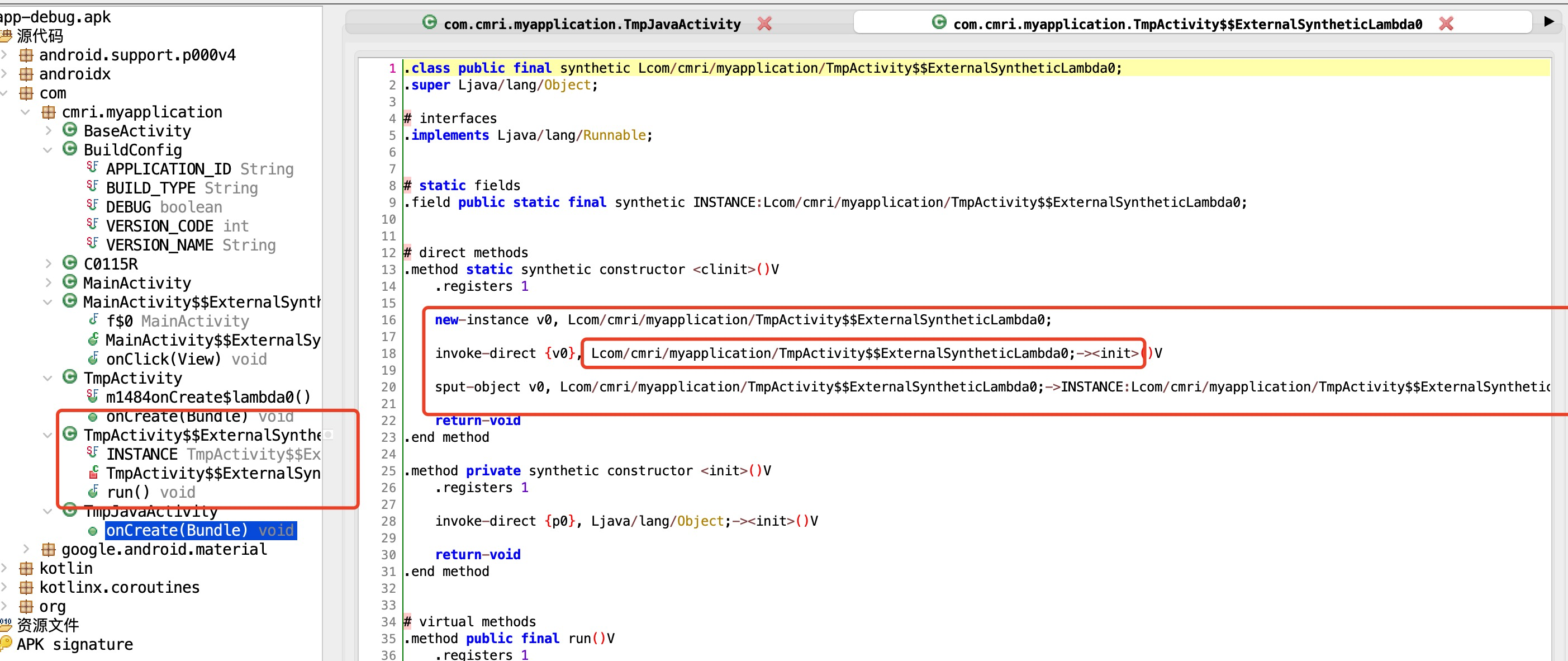Click the f$0 field icon
The width and height of the screenshot is (1568, 661).
(x=93, y=320)
